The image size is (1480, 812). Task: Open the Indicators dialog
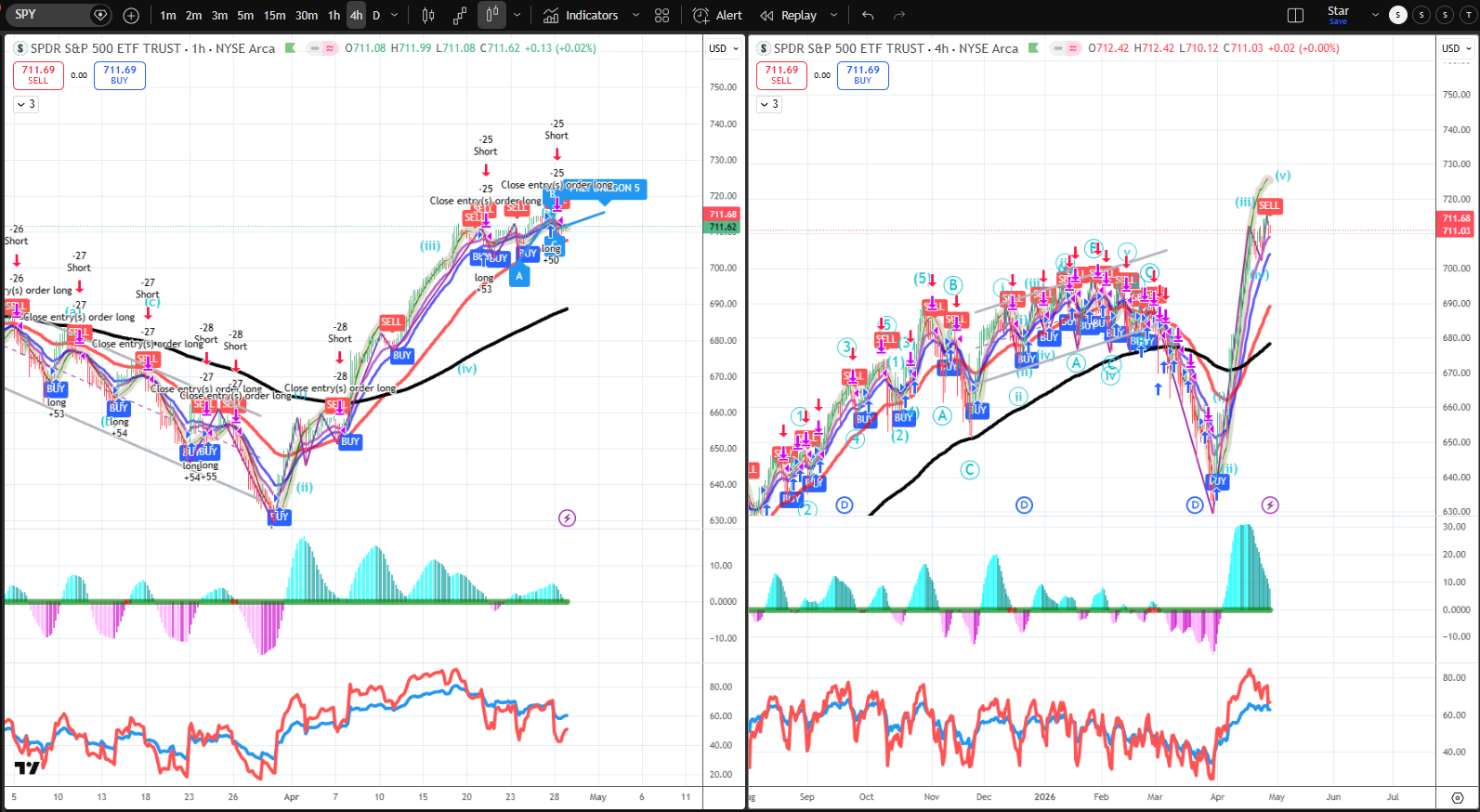581,15
